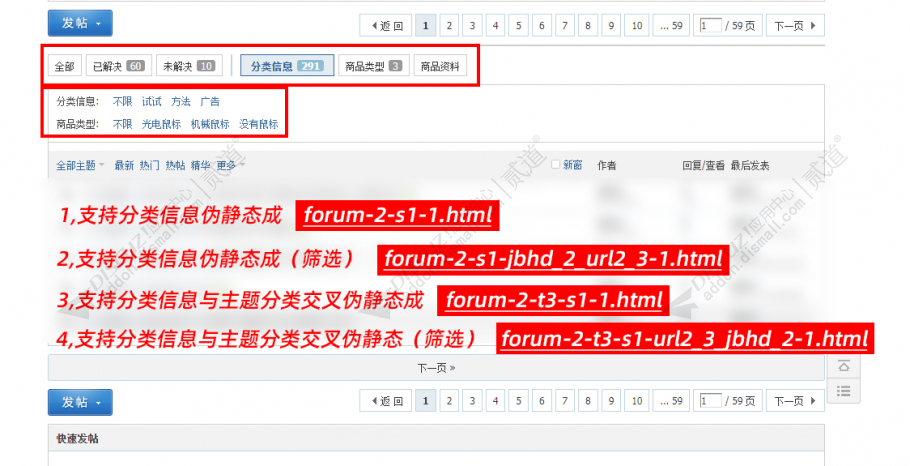
Task: Go to page 5 in upper pager
Action: point(519,26)
